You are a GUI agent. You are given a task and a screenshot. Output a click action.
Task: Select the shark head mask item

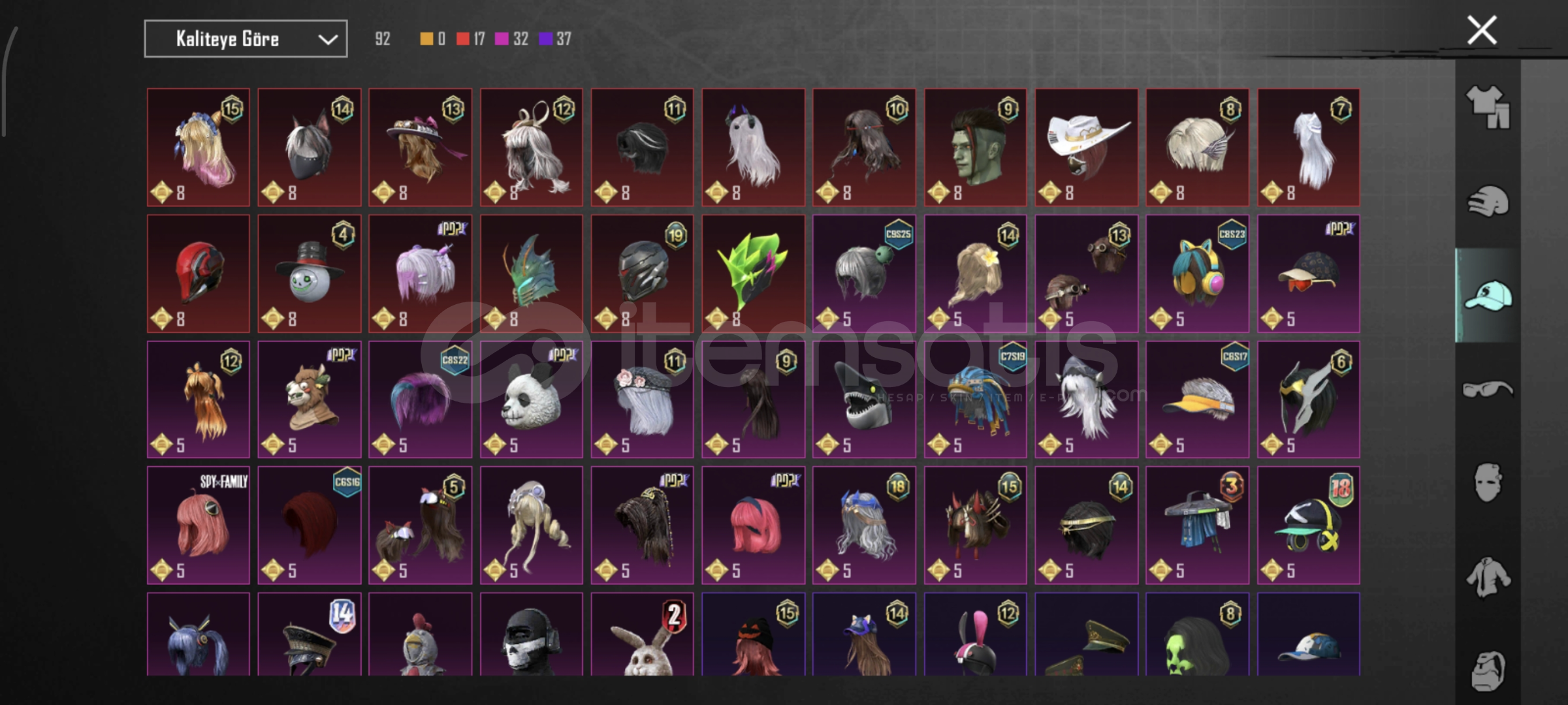click(865, 399)
